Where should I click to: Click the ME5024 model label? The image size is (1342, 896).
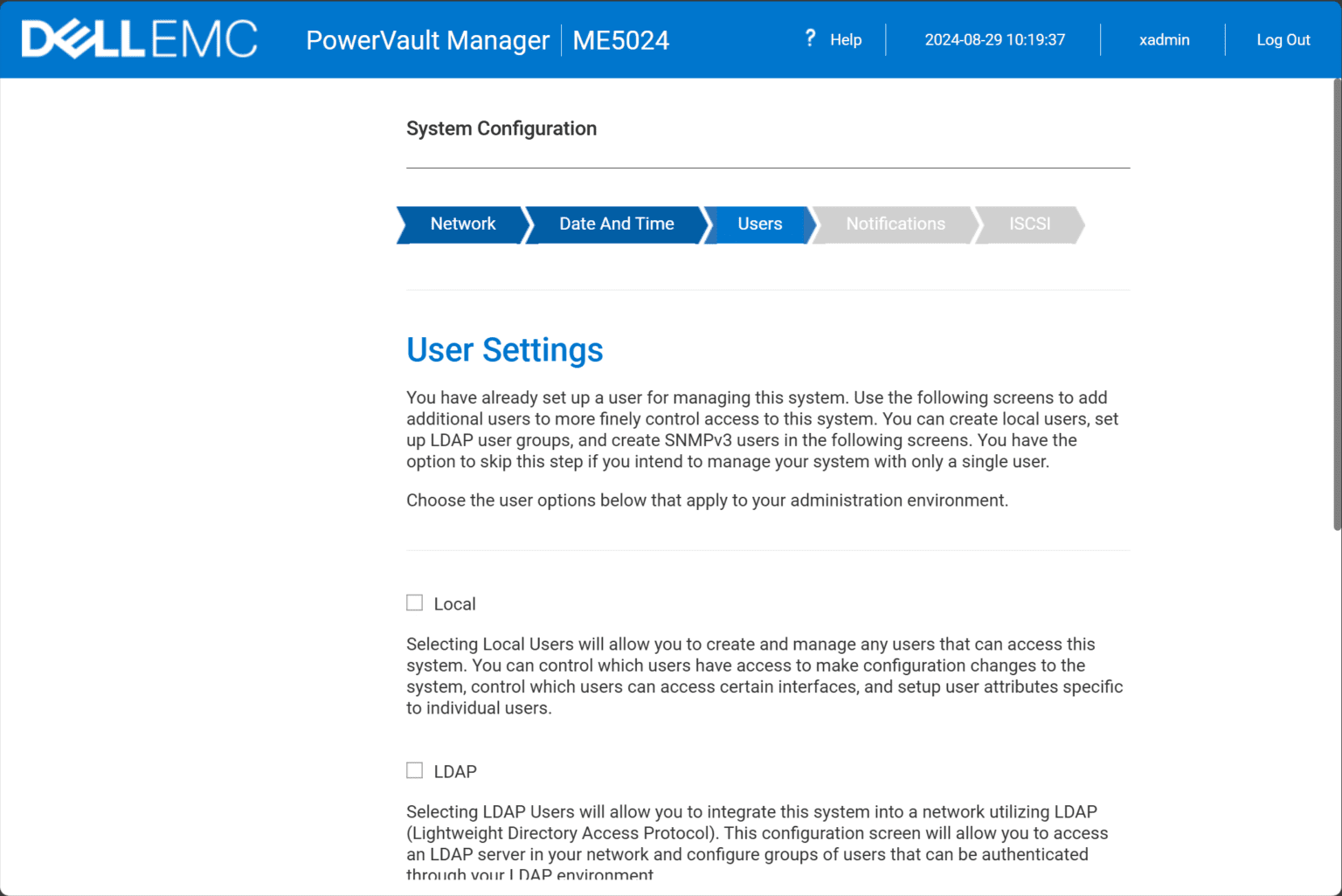pyautogui.click(x=620, y=40)
